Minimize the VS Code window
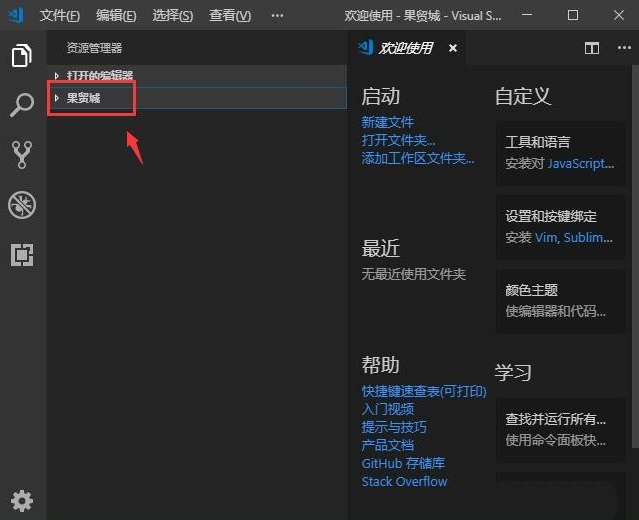 [x=527, y=15]
